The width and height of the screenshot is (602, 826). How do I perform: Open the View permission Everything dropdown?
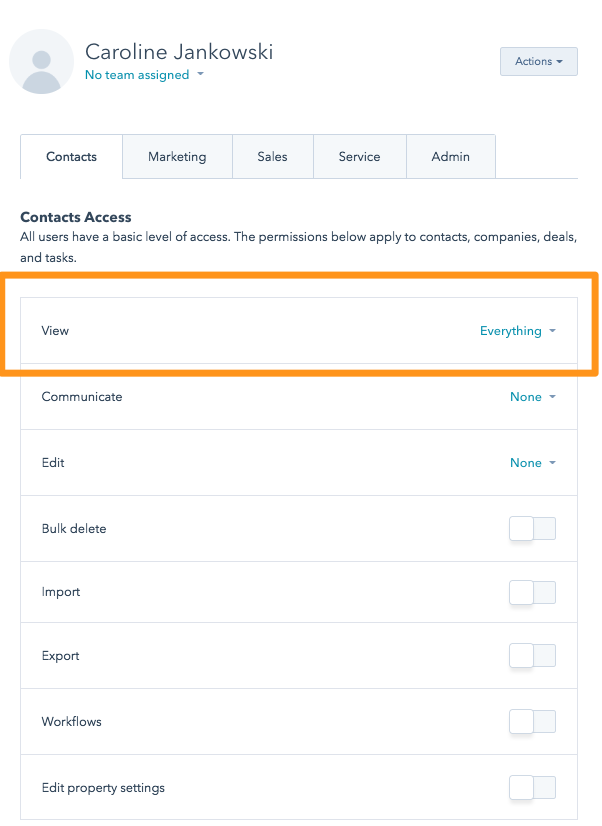point(517,331)
